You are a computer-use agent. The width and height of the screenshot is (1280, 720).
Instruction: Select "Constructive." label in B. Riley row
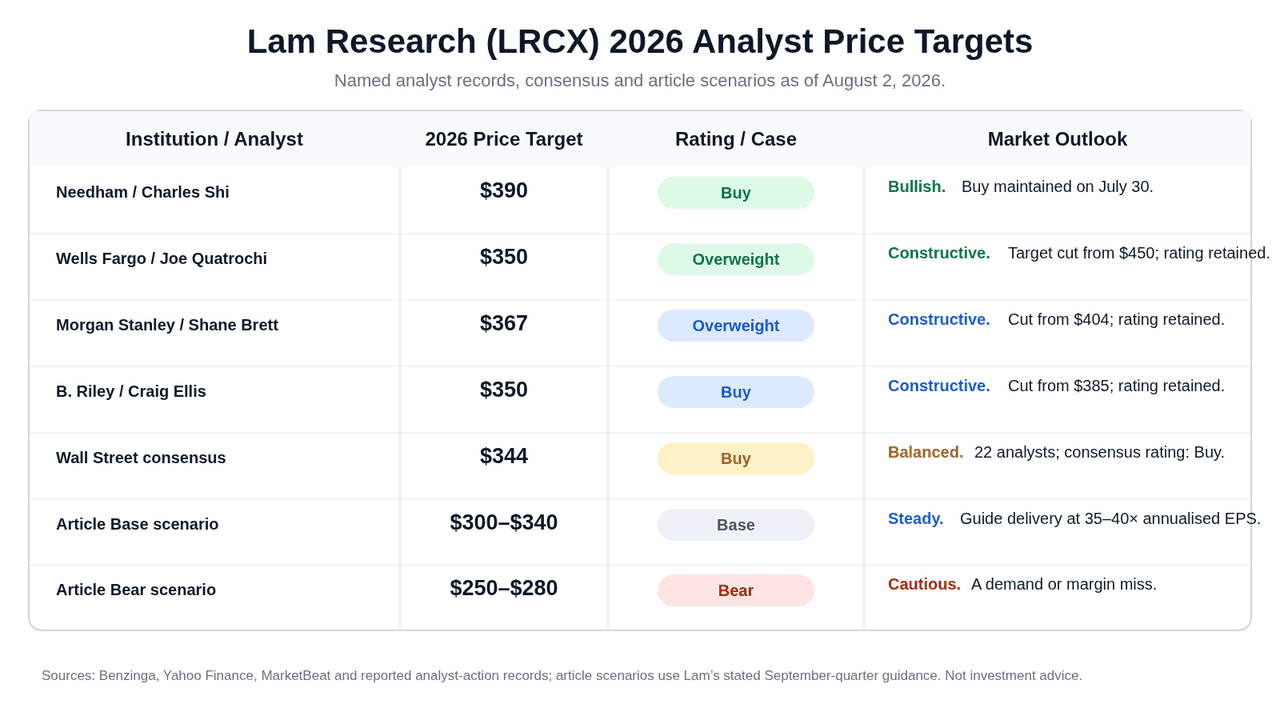pyautogui.click(x=939, y=385)
